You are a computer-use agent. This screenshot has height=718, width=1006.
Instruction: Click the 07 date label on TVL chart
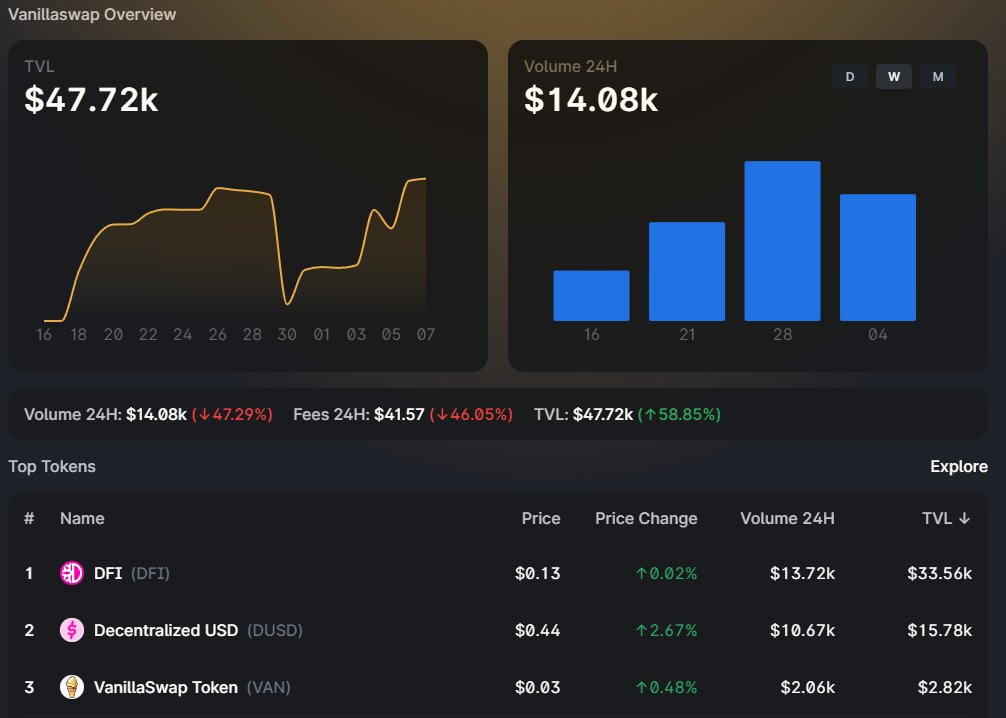(x=425, y=334)
